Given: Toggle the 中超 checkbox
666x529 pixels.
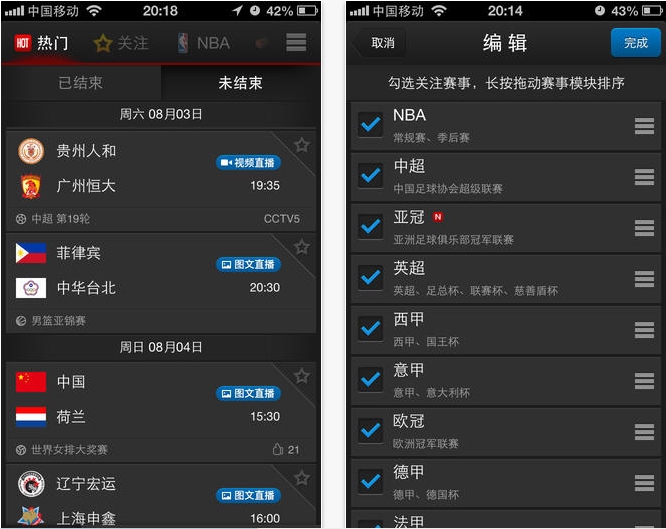Looking at the screenshot, I should 370,175.
